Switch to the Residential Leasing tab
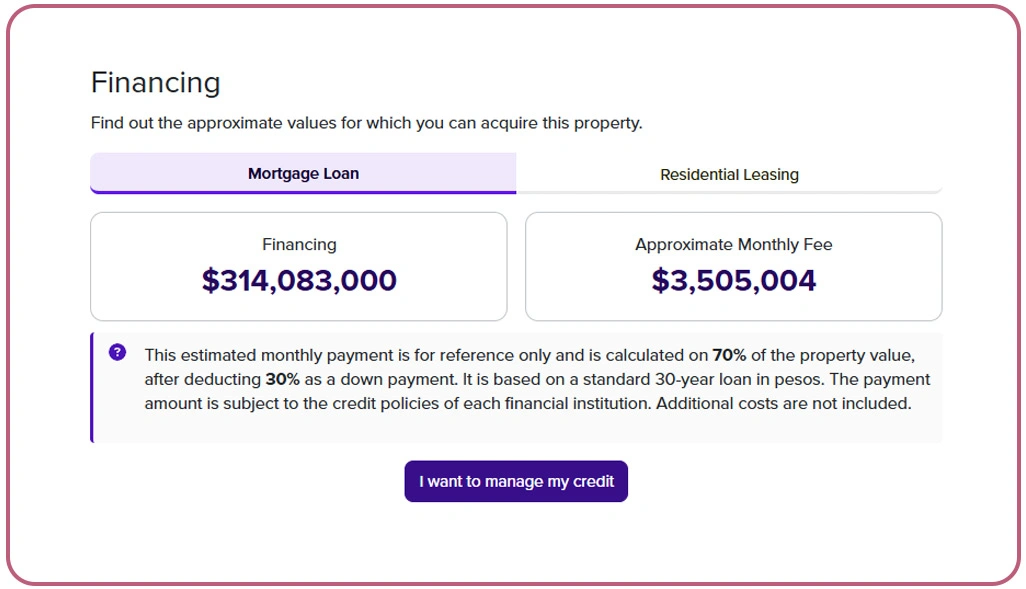1026x589 pixels. pyautogui.click(x=729, y=173)
